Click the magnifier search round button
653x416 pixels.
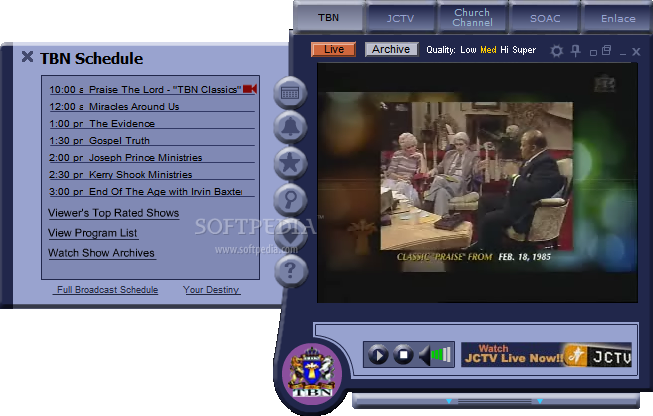tap(290, 199)
